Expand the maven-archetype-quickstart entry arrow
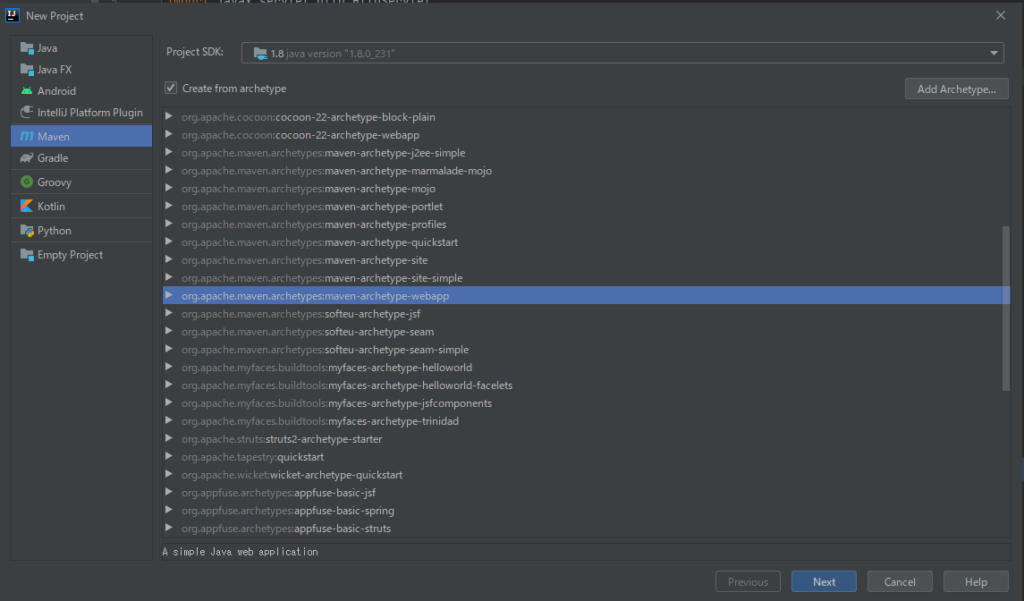This screenshot has width=1024, height=601. 169,242
